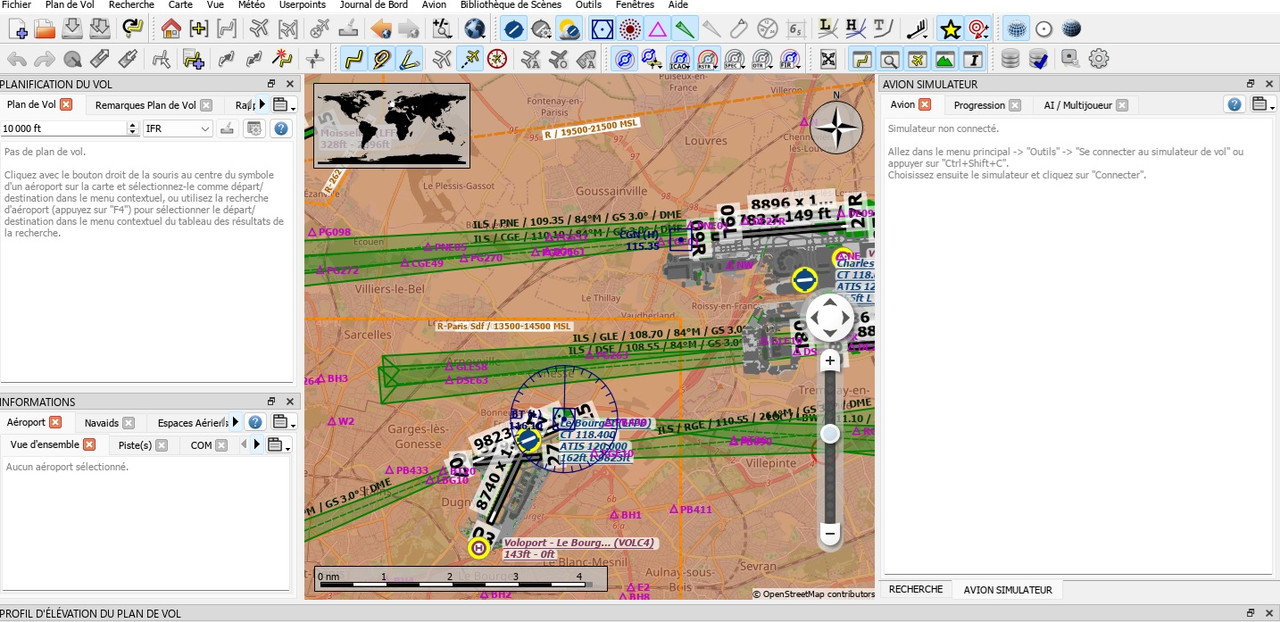Toggle the H airways button
The width and height of the screenshot is (1280, 622).
coord(855,29)
